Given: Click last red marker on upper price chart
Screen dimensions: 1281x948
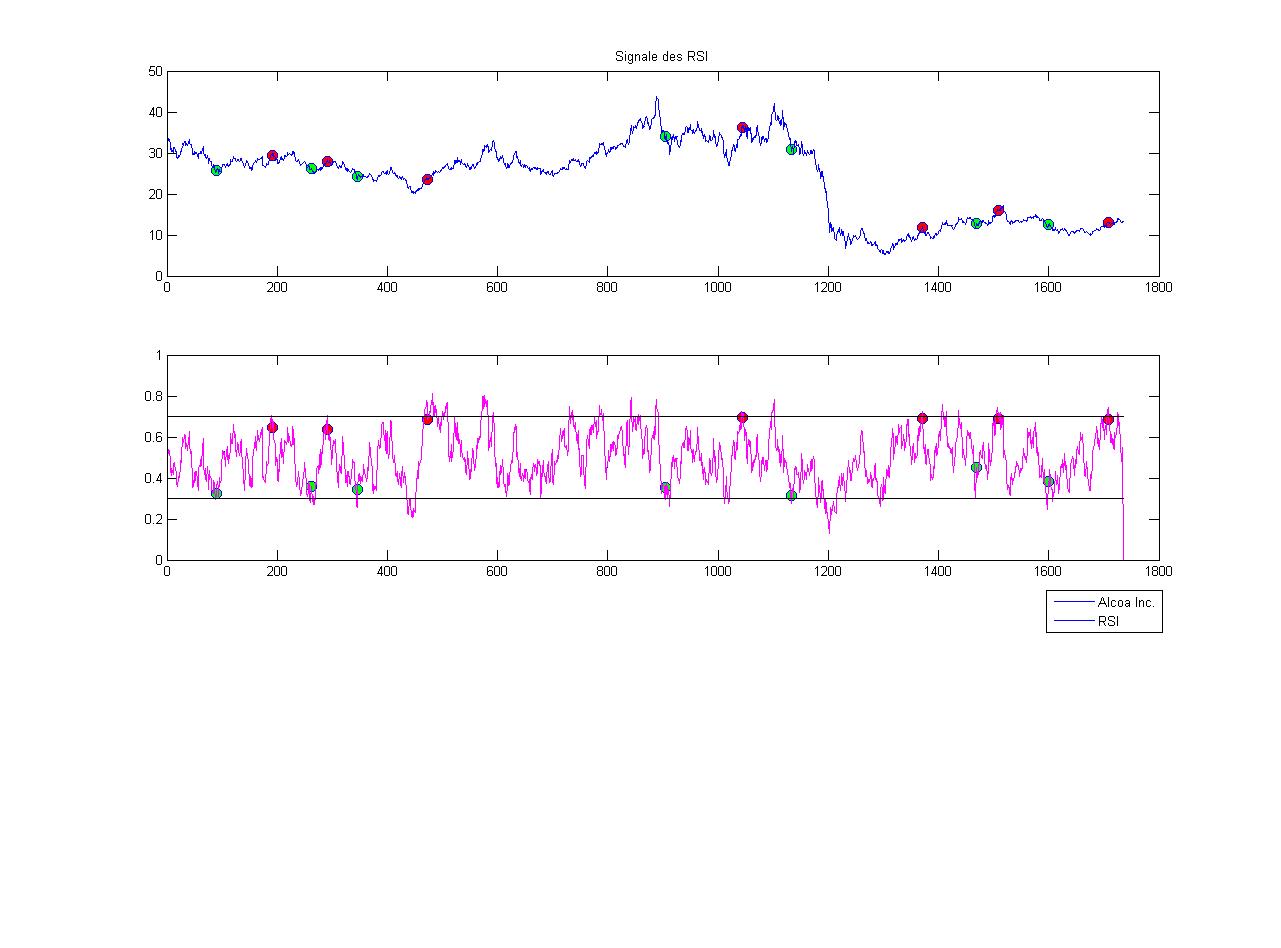Looking at the screenshot, I should (1108, 223).
